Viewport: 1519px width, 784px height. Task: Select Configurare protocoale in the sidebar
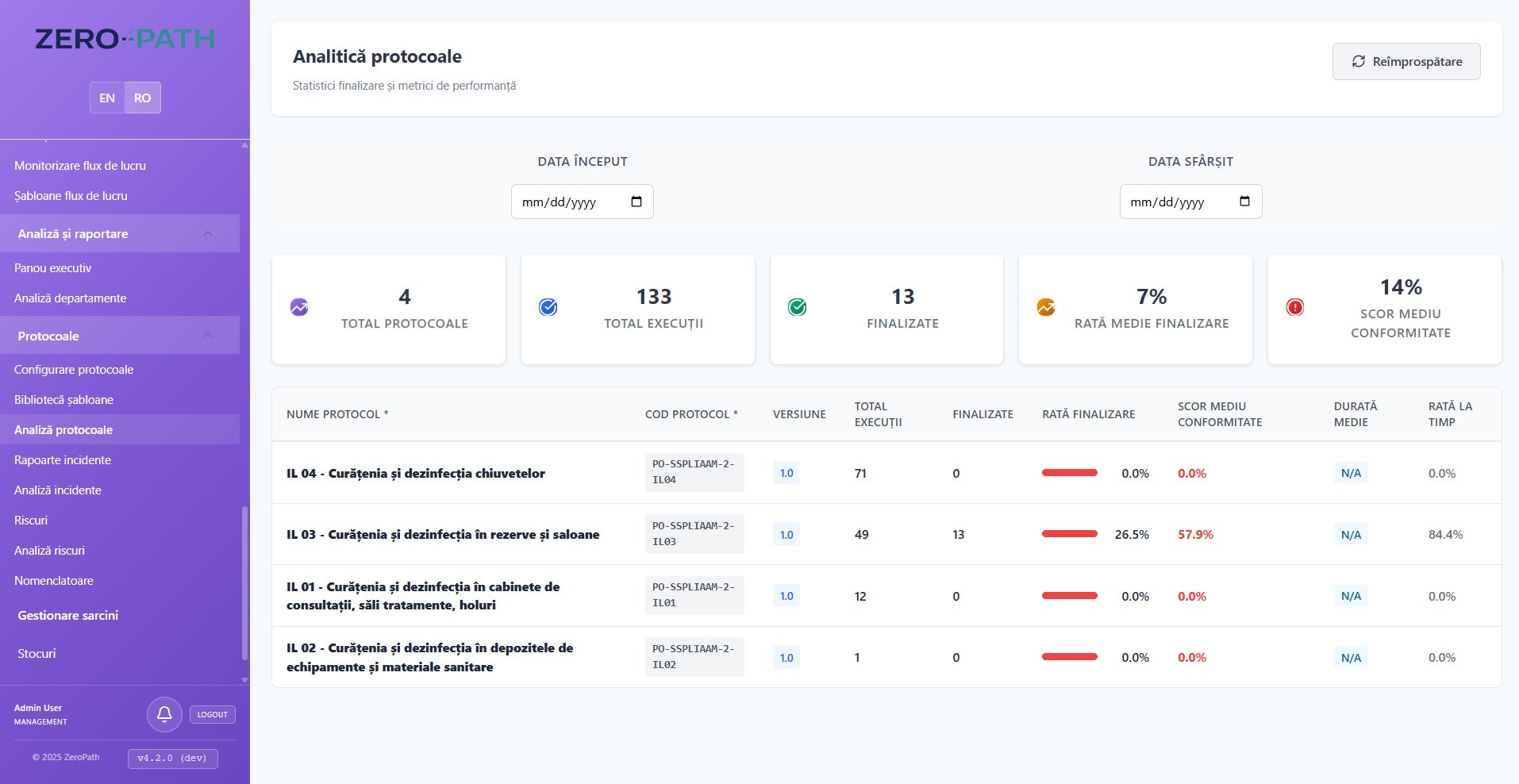point(75,369)
